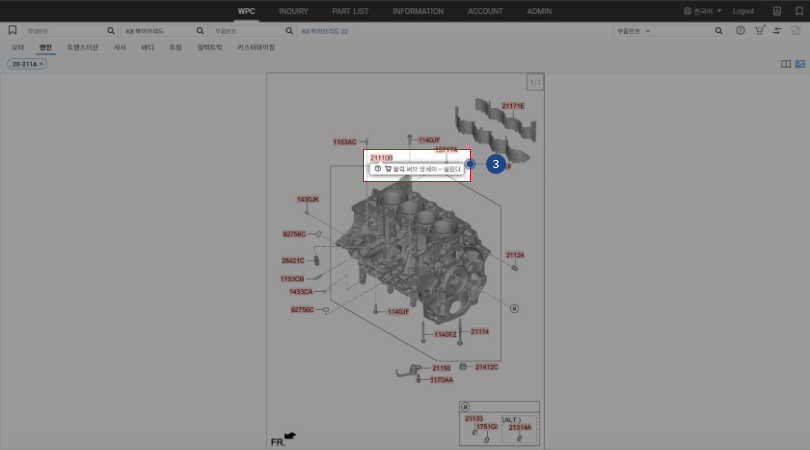
Task: Open the ACCOUNT menu
Action: click(485, 11)
